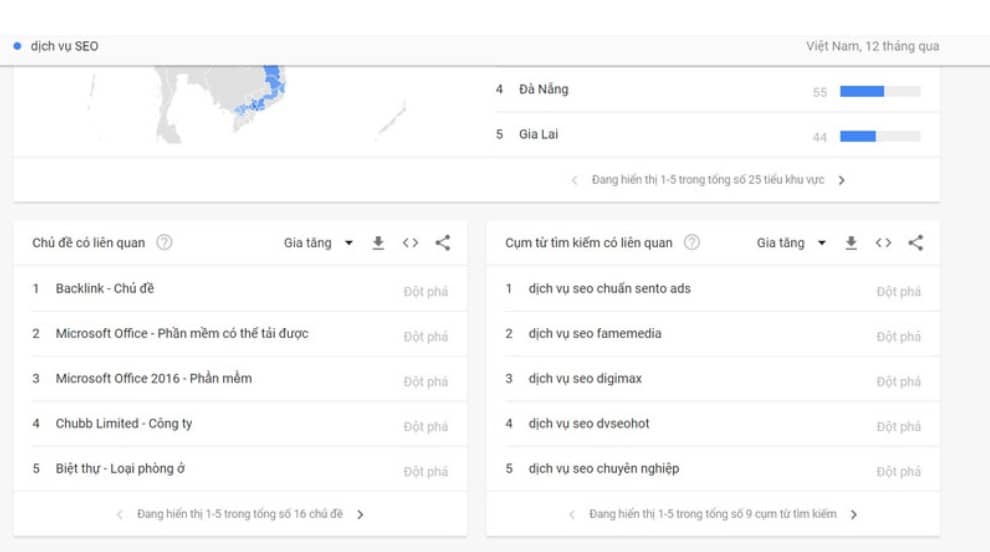Image resolution: width=990 pixels, height=552 pixels.
Task: Go to next page of subregions
Action: tap(842, 180)
